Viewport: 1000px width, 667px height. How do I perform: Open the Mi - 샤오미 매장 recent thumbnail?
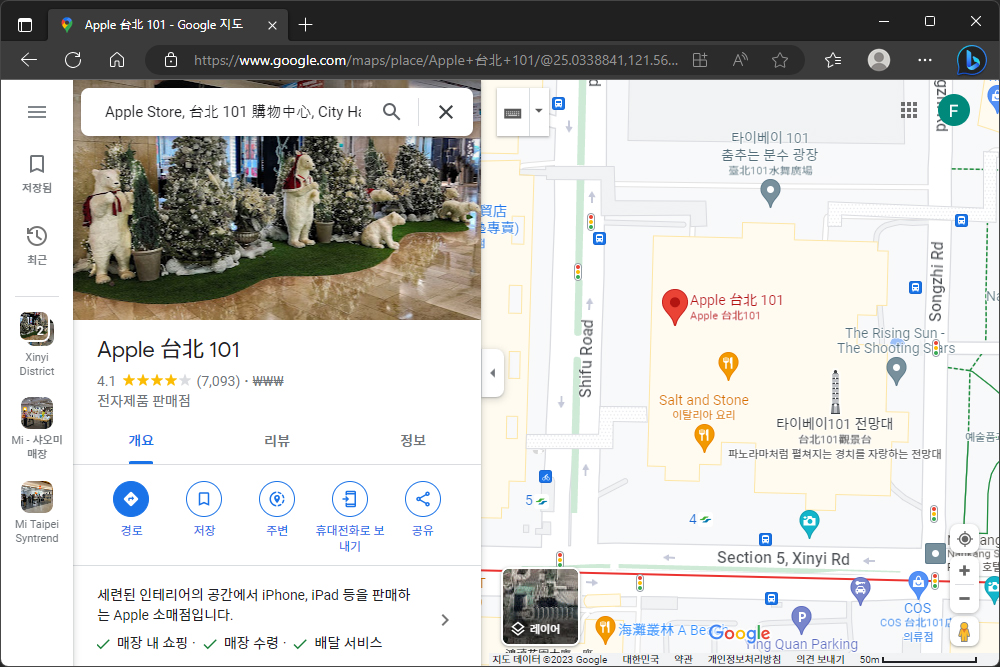click(37, 428)
